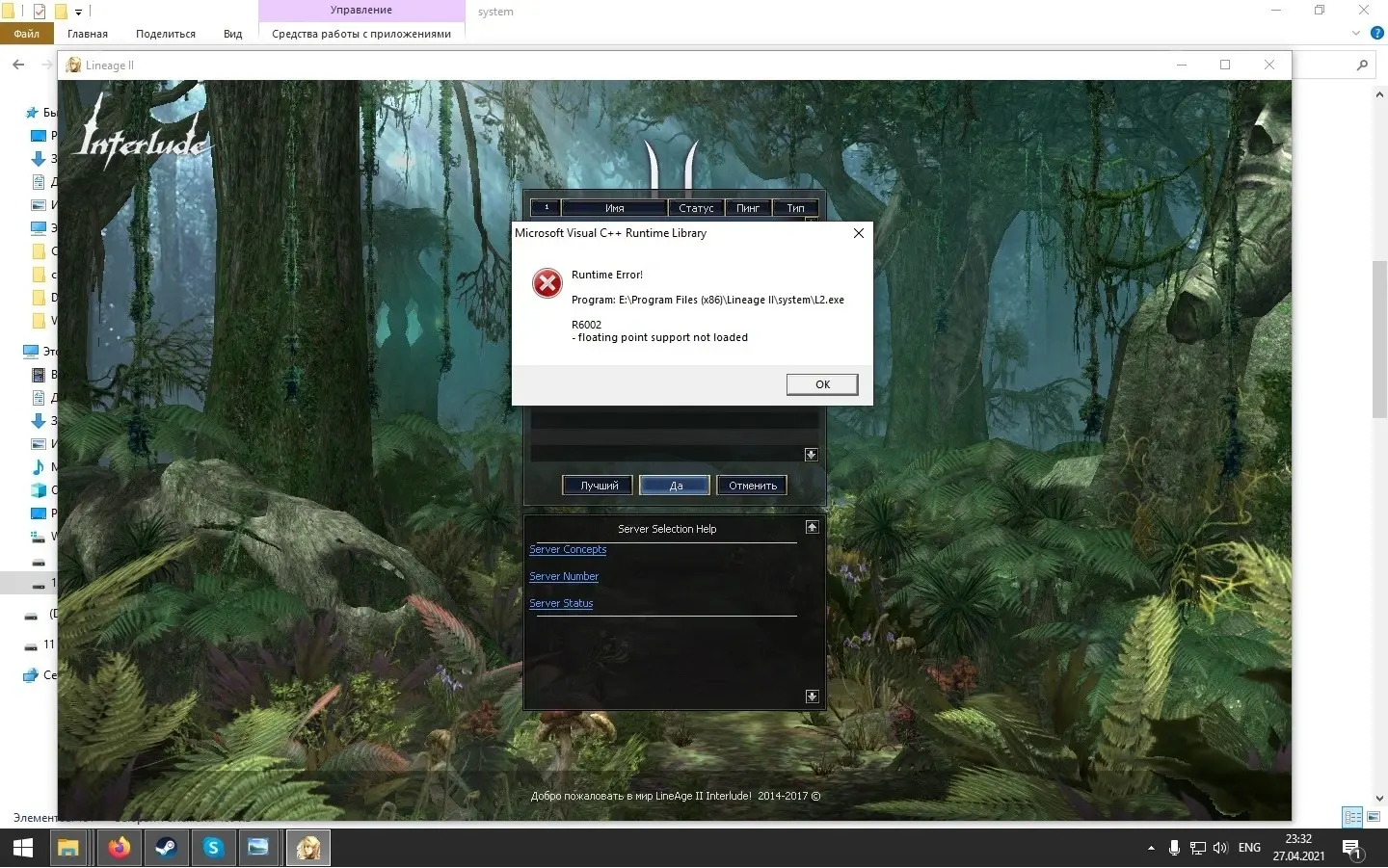Image resolution: width=1388 pixels, height=868 pixels.
Task: Click the welcome text 'Добро пожаловать в мир LineAge II Interlude!'
Action: pos(641,796)
